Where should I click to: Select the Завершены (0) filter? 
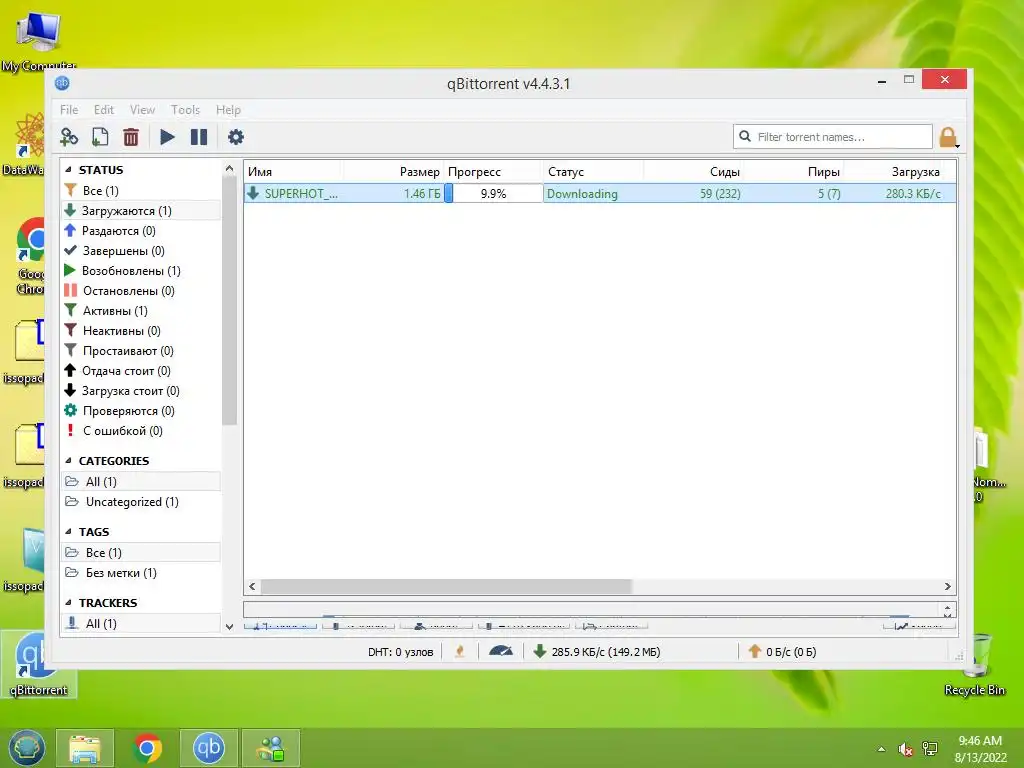(x=140, y=251)
